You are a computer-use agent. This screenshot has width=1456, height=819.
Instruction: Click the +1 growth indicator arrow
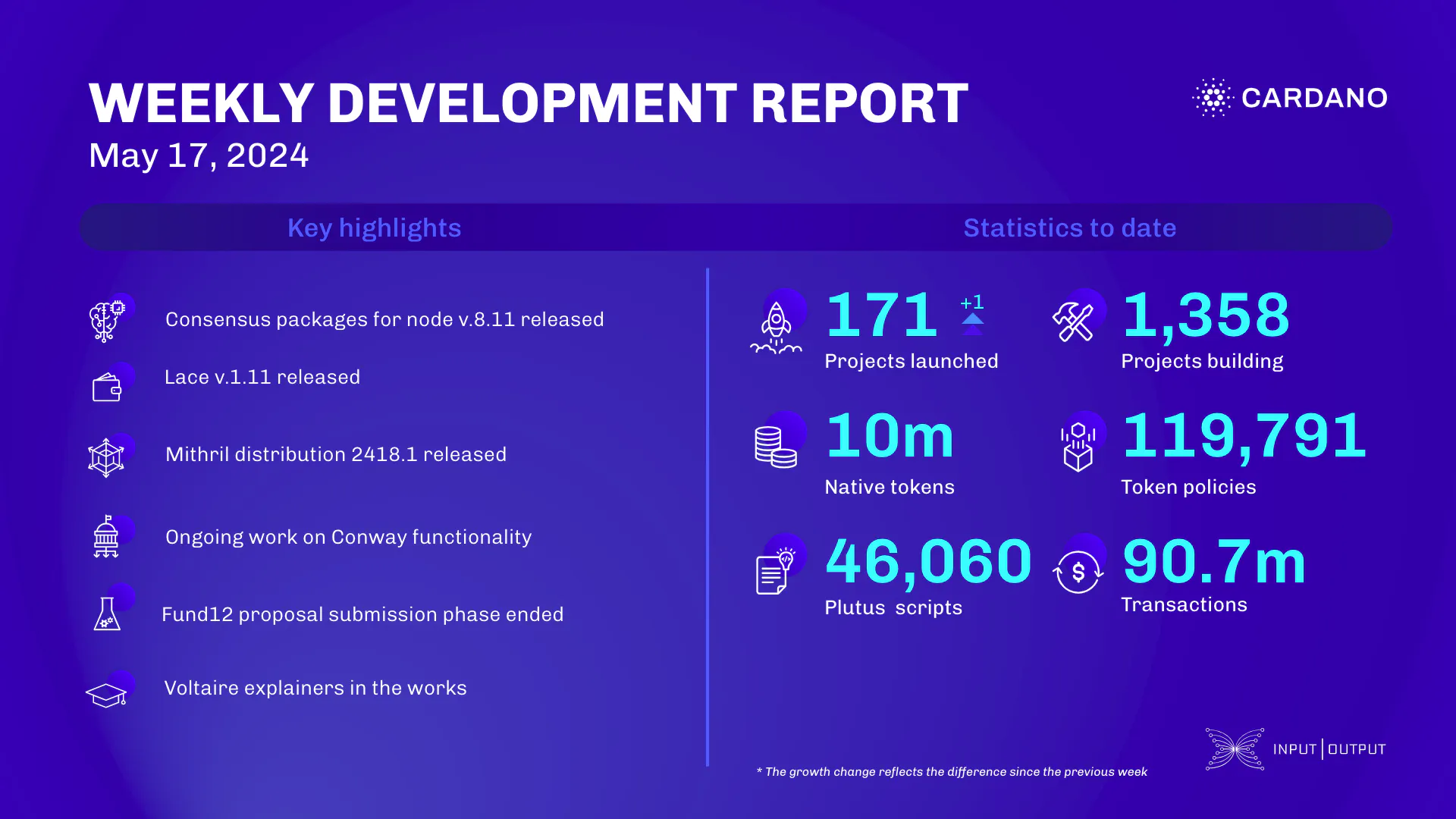[x=973, y=315]
